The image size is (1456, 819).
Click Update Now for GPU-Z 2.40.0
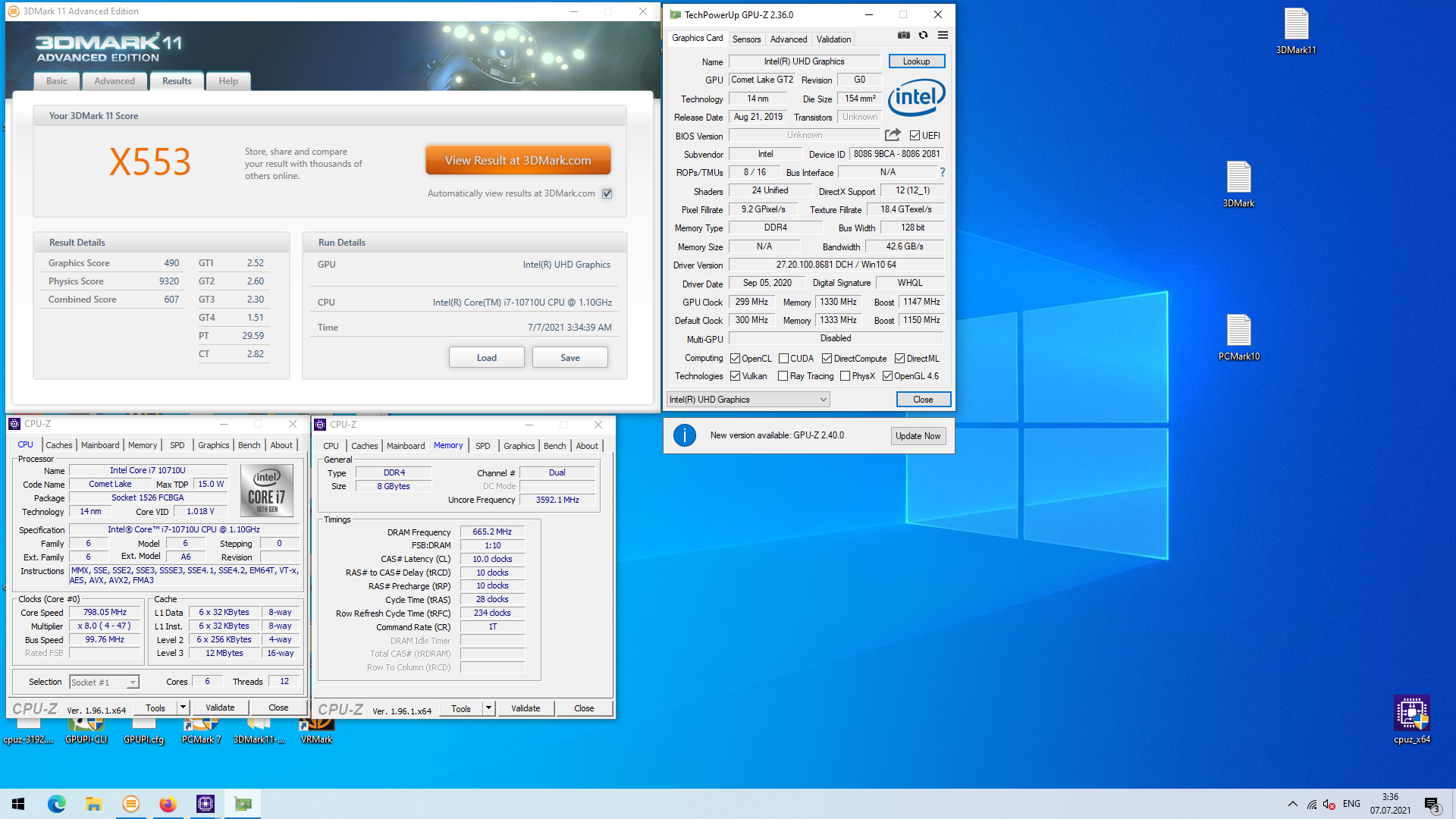click(x=918, y=436)
